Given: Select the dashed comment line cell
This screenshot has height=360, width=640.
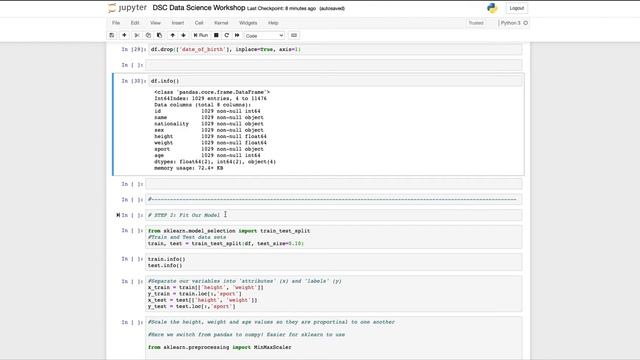Looking at the screenshot, I should click(333, 200).
